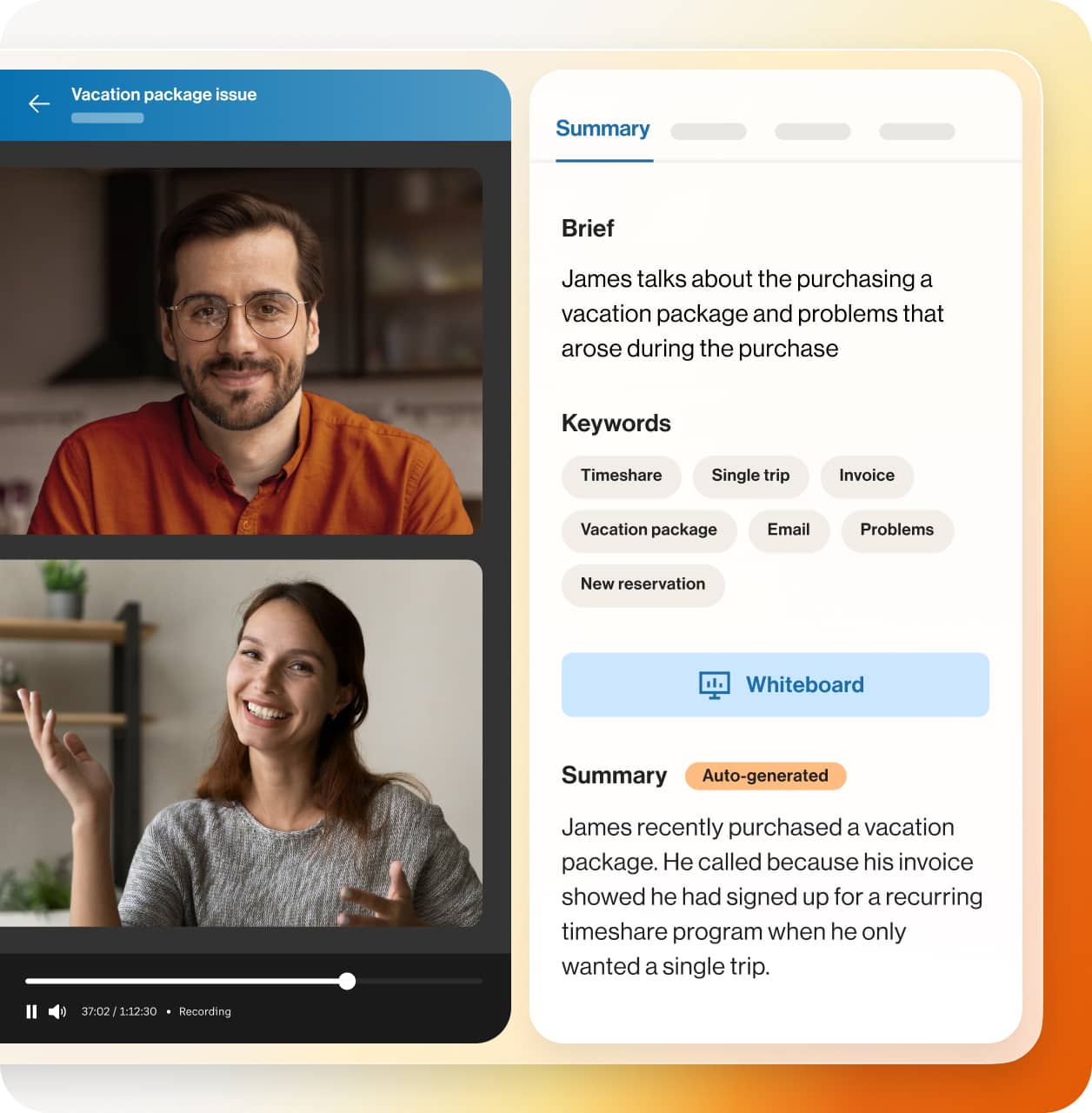Select the Vacation package keyword

click(x=649, y=530)
